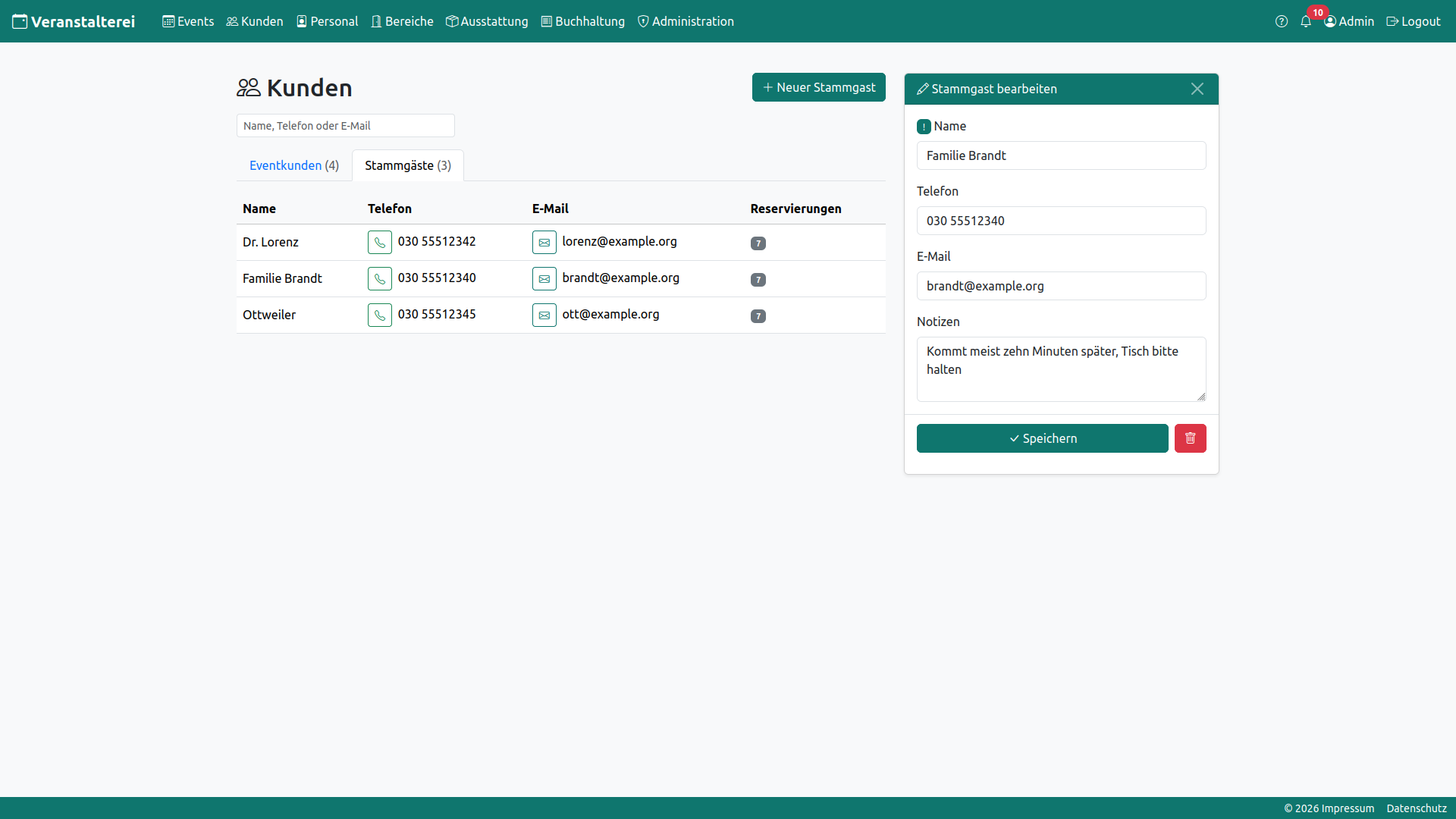The image size is (1456, 819).
Task: Click reservation count badge for Ottweiler
Action: [758, 316]
